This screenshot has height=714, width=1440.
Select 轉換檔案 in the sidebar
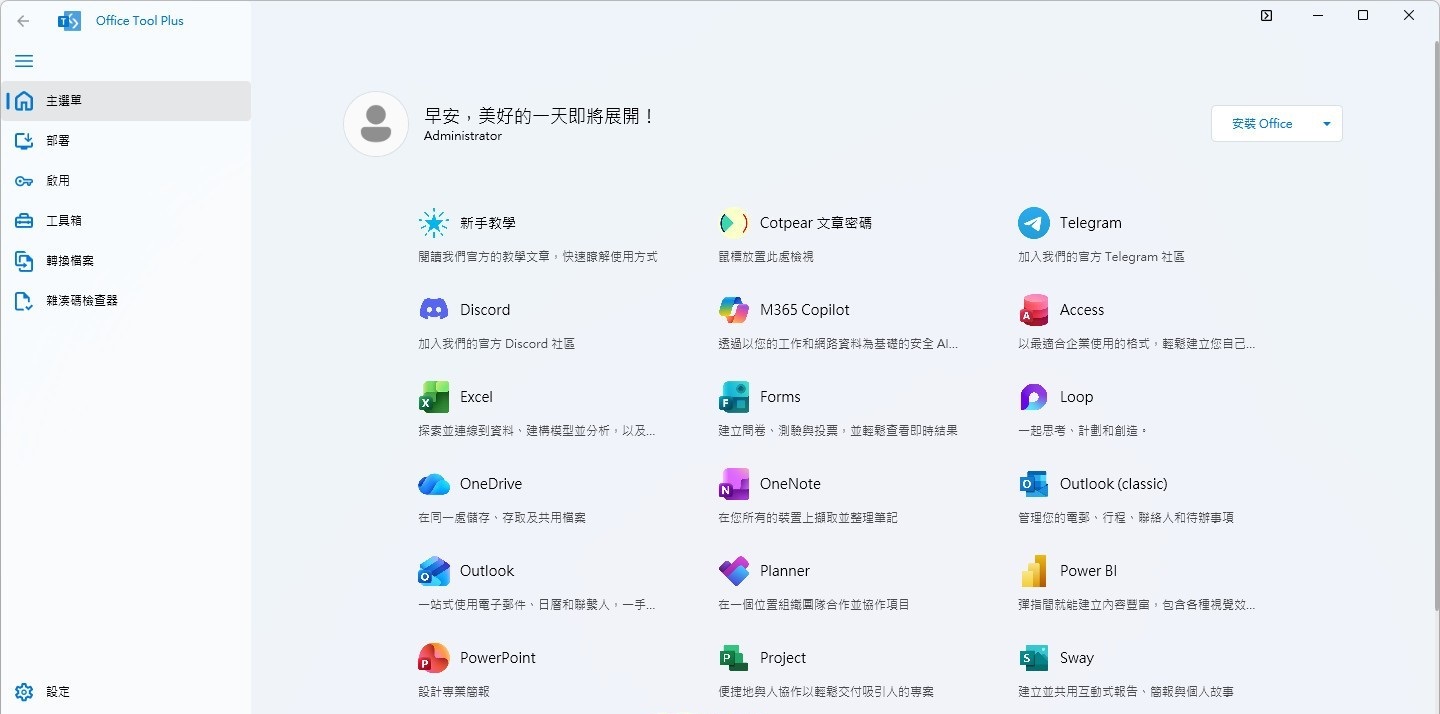69,261
